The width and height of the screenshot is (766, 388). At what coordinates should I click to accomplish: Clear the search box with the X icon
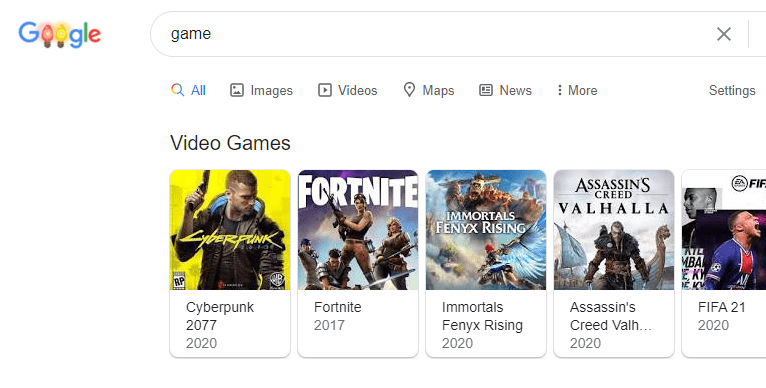coord(723,34)
